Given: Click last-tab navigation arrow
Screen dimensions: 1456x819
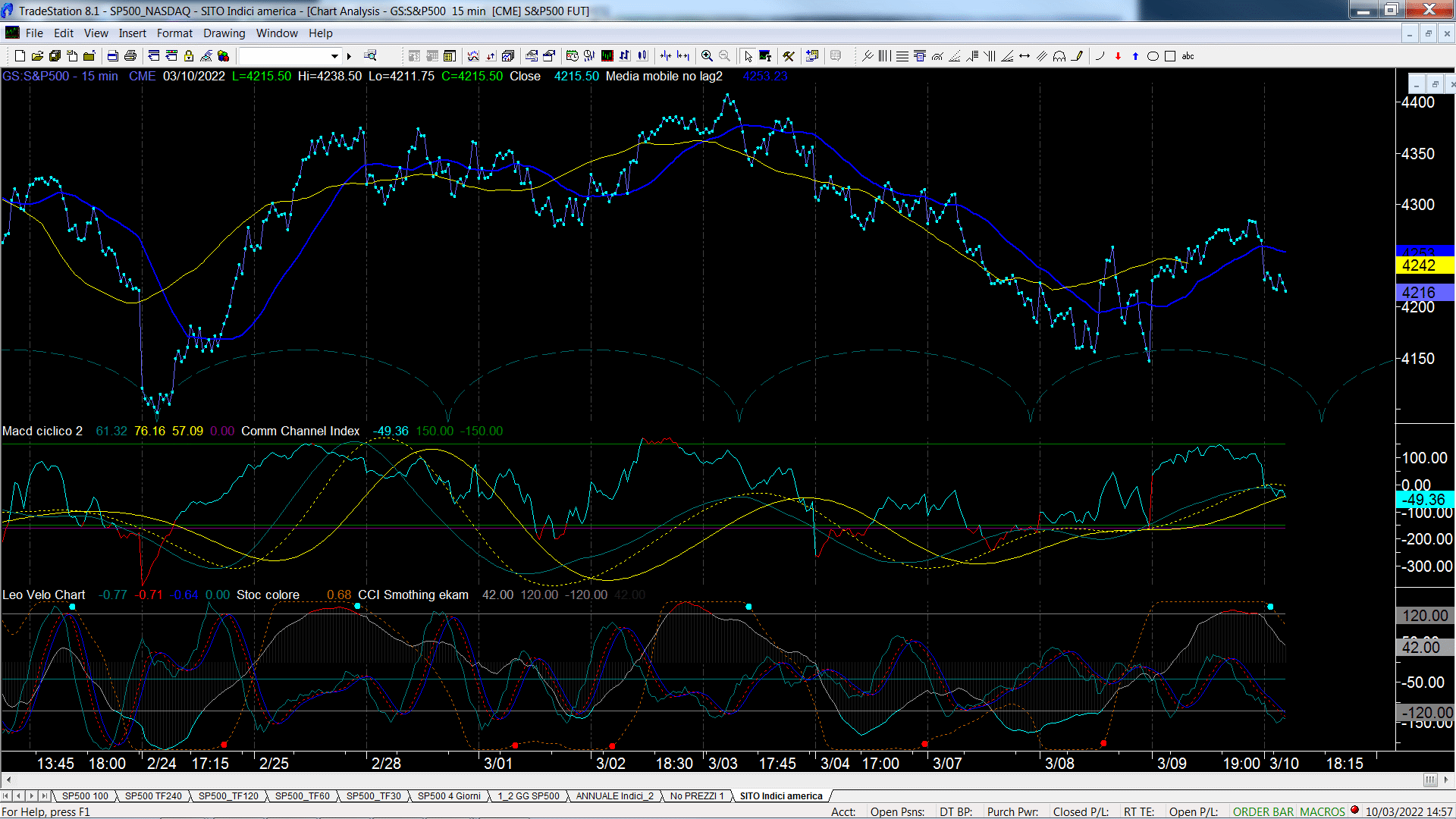Looking at the screenshot, I should (44, 796).
